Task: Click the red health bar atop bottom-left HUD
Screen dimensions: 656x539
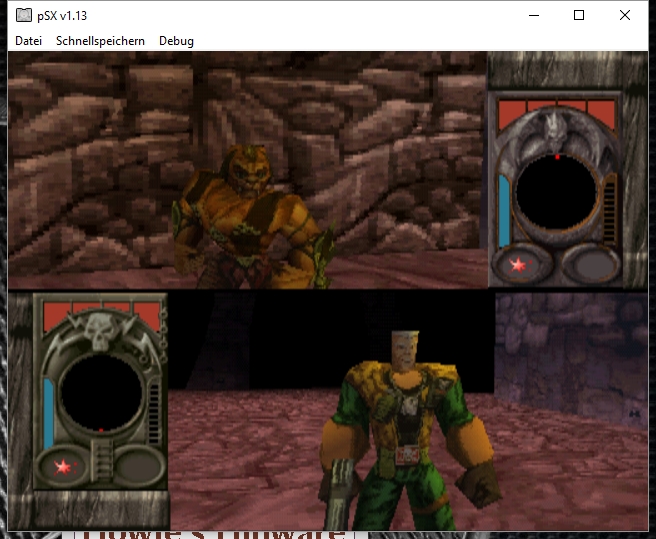Action: coord(100,315)
